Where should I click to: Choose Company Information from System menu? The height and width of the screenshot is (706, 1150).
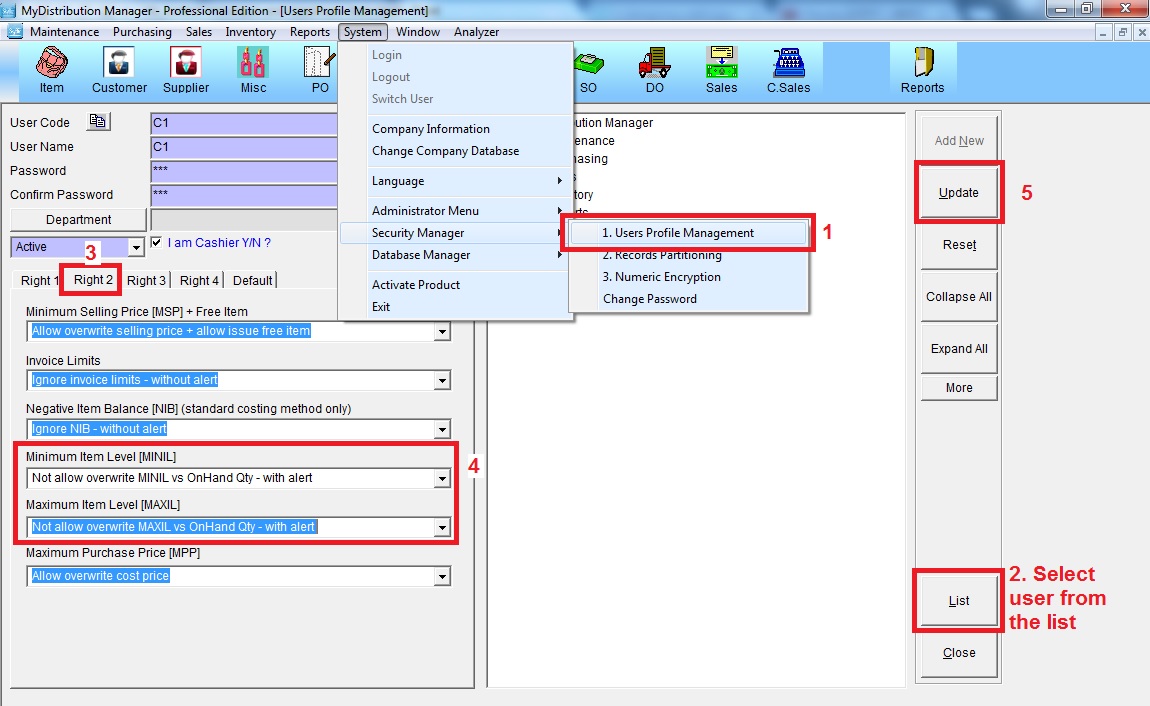pos(430,129)
